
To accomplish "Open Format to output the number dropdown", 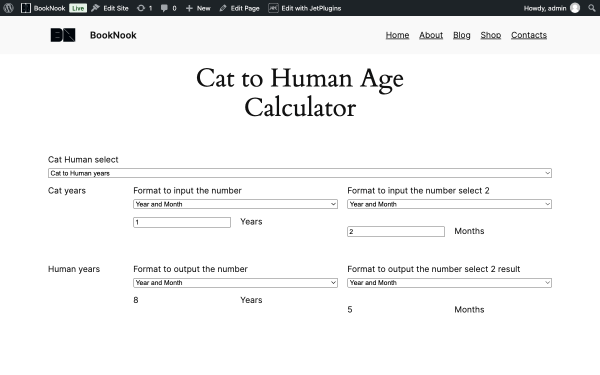I will click(x=235, y=283).
